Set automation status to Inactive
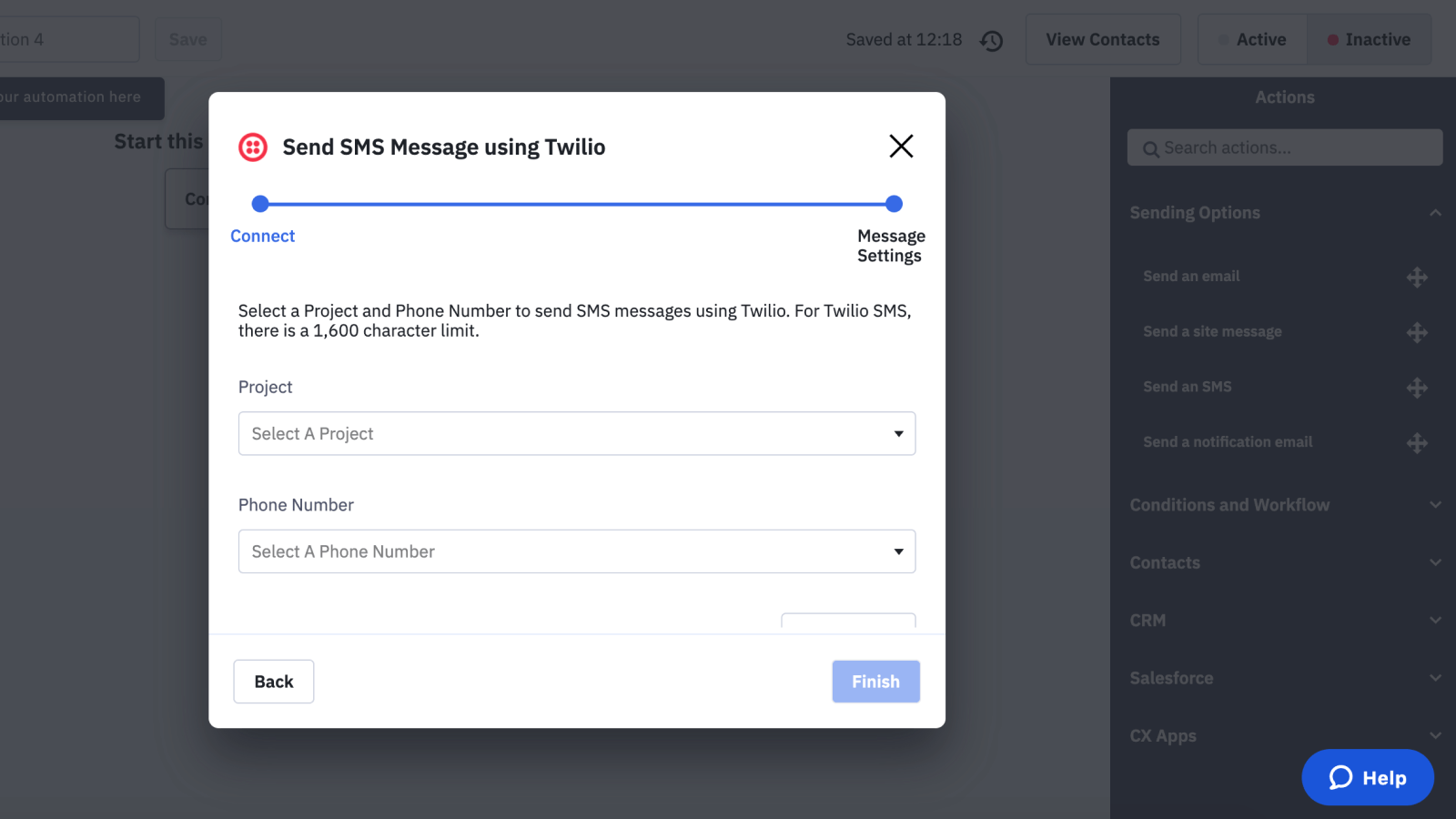Image resolution: width=1456 pixels, height=819 pixels. [1370, 39]
